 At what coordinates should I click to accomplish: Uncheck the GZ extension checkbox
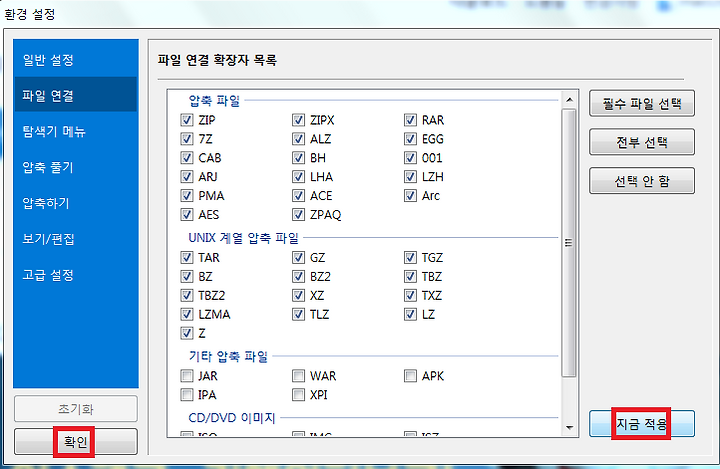(x=298, y=257)
